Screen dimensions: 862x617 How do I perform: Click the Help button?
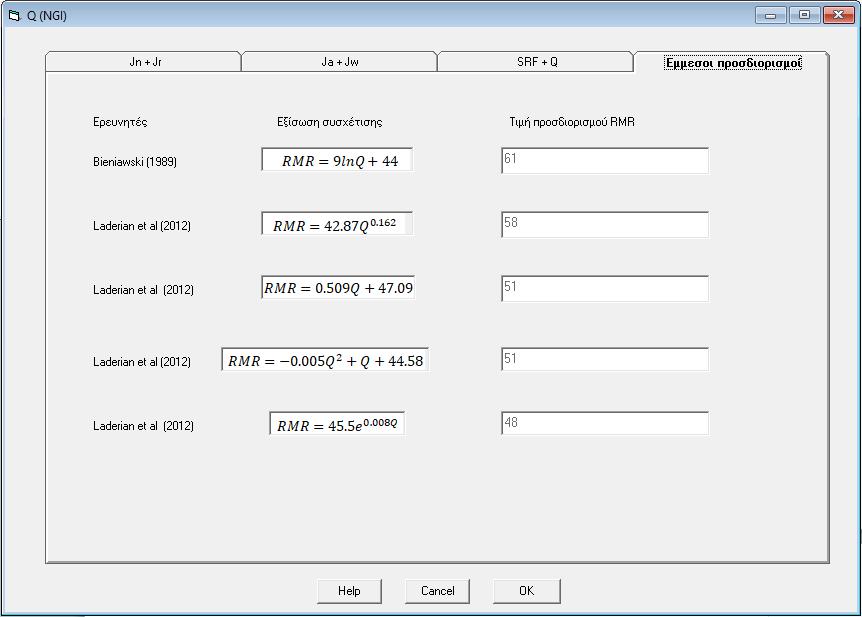pyautogui.click(x=349, y=591)
